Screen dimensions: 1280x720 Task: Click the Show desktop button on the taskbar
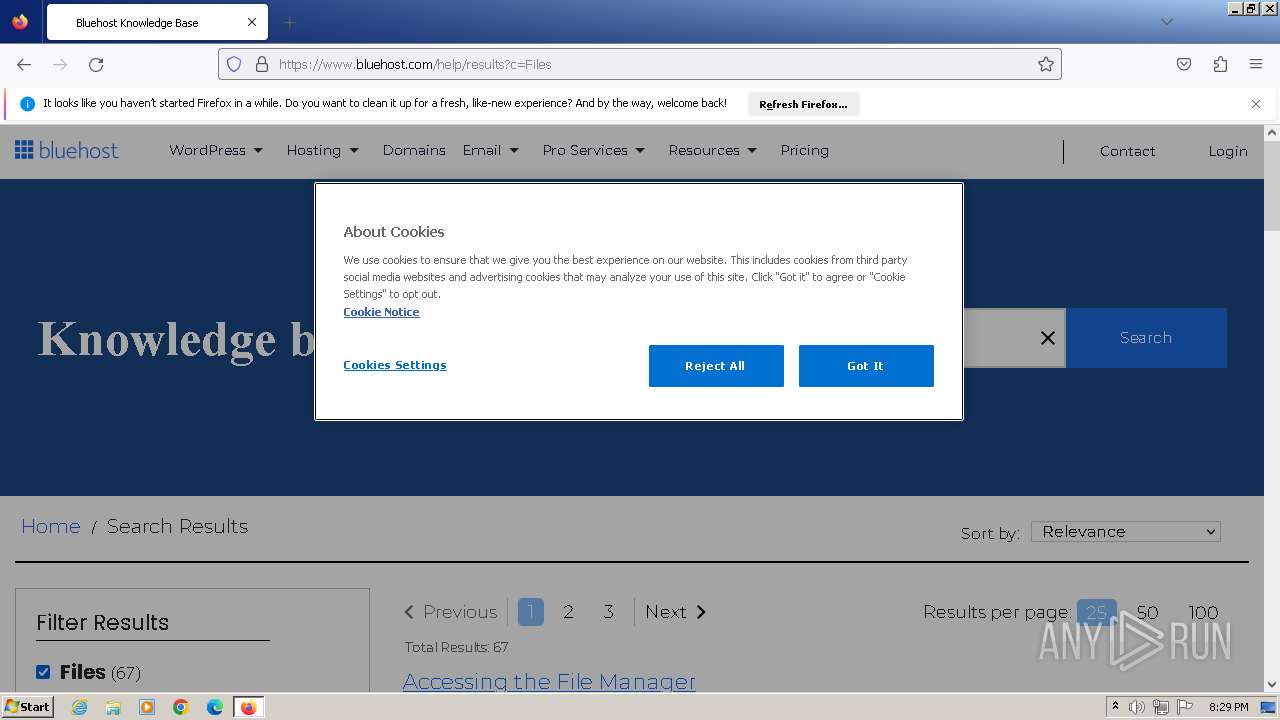click(x=1268, y=707)
